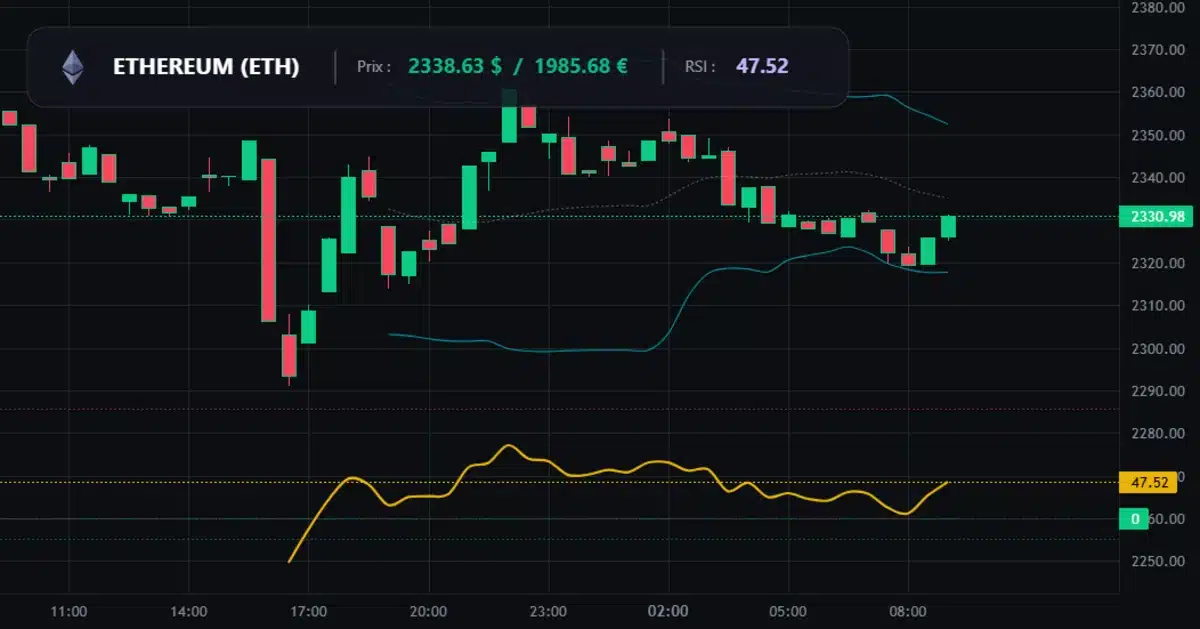Click the 08:00 time axis label
The height and width of the screenshot is (629, 1200).
click(906, 611)
